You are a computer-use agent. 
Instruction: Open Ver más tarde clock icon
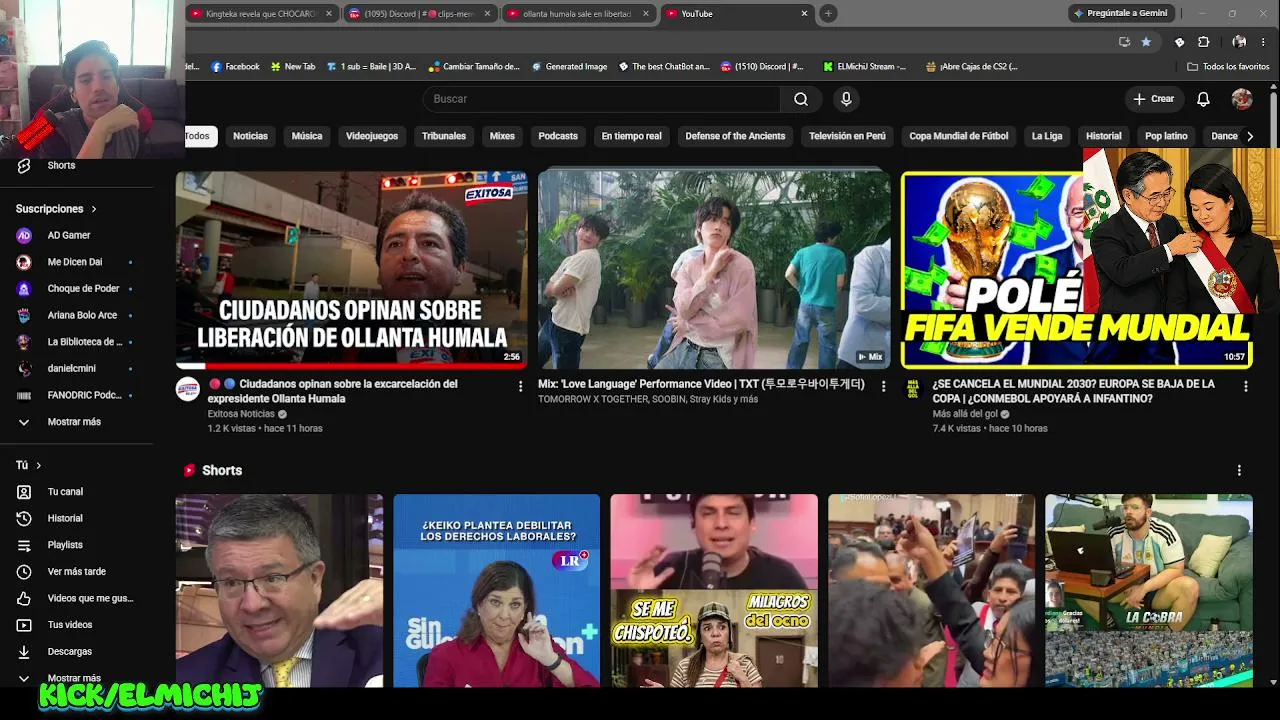[24, 572]
